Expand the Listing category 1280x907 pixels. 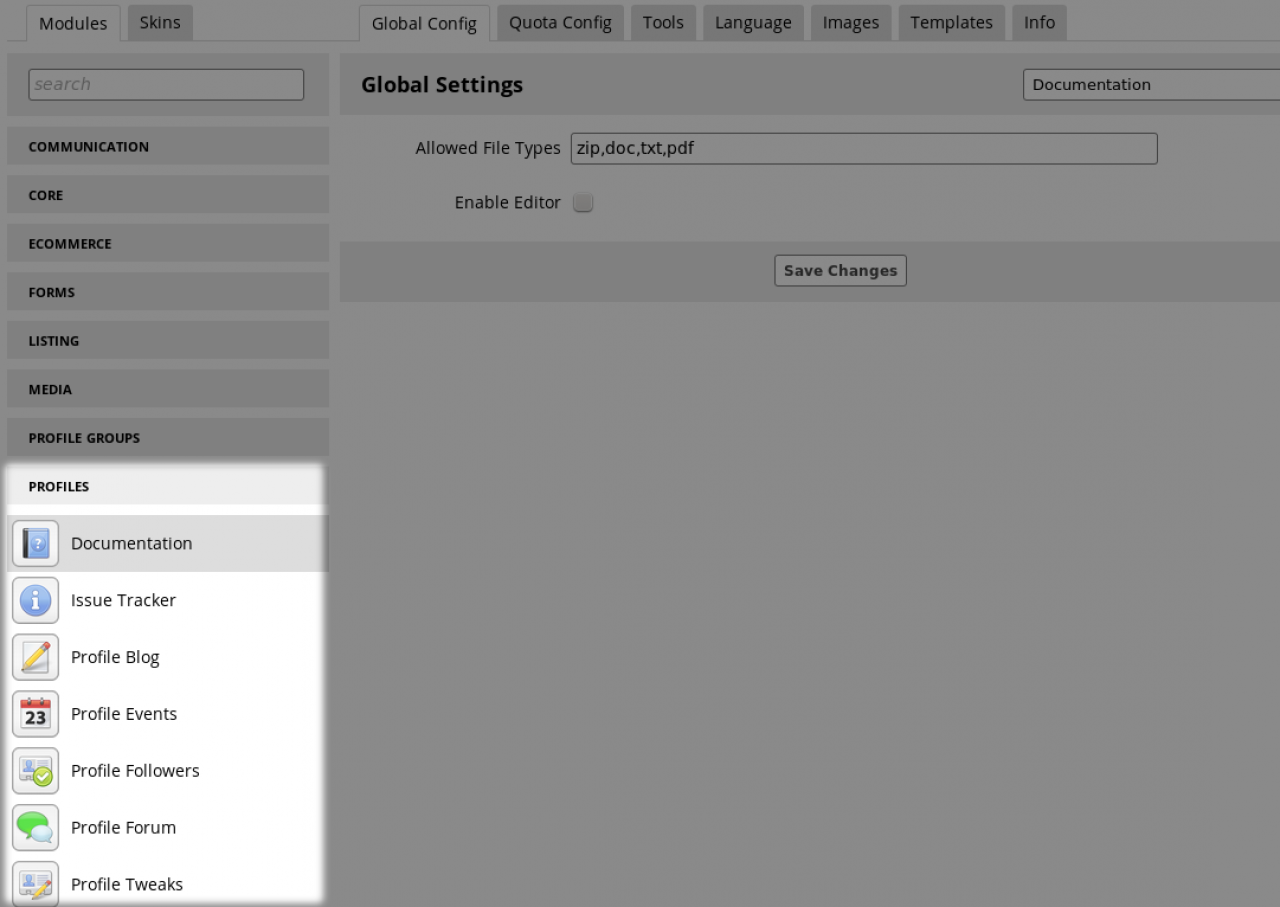[168, 340]
